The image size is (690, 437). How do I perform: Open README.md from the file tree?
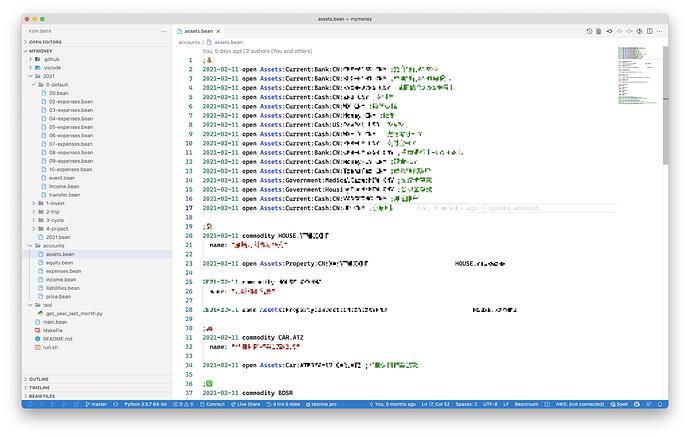(x=58, y=339)
